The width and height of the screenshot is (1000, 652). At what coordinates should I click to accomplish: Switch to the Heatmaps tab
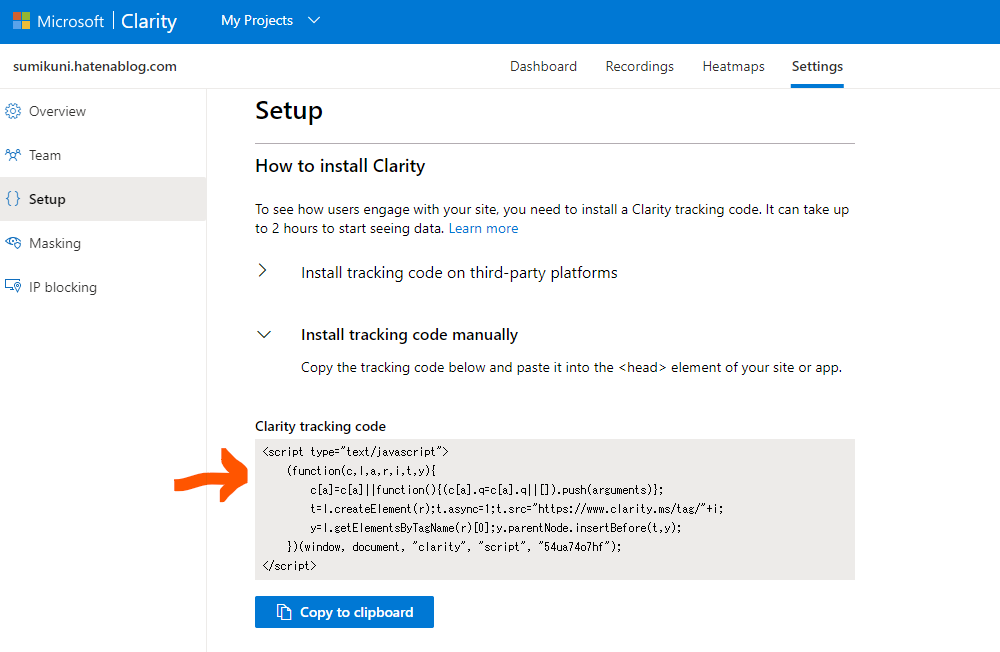pyautogui.click(x=733, y=66)
